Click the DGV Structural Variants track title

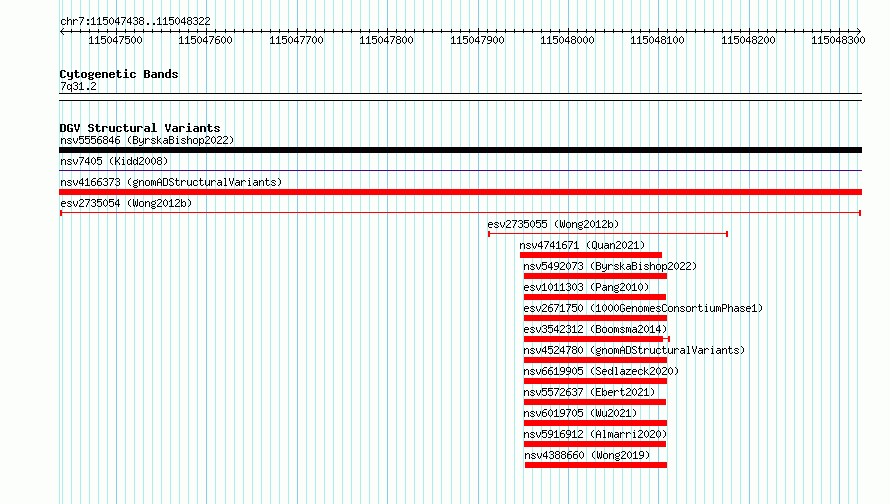[x=140, y=128]
